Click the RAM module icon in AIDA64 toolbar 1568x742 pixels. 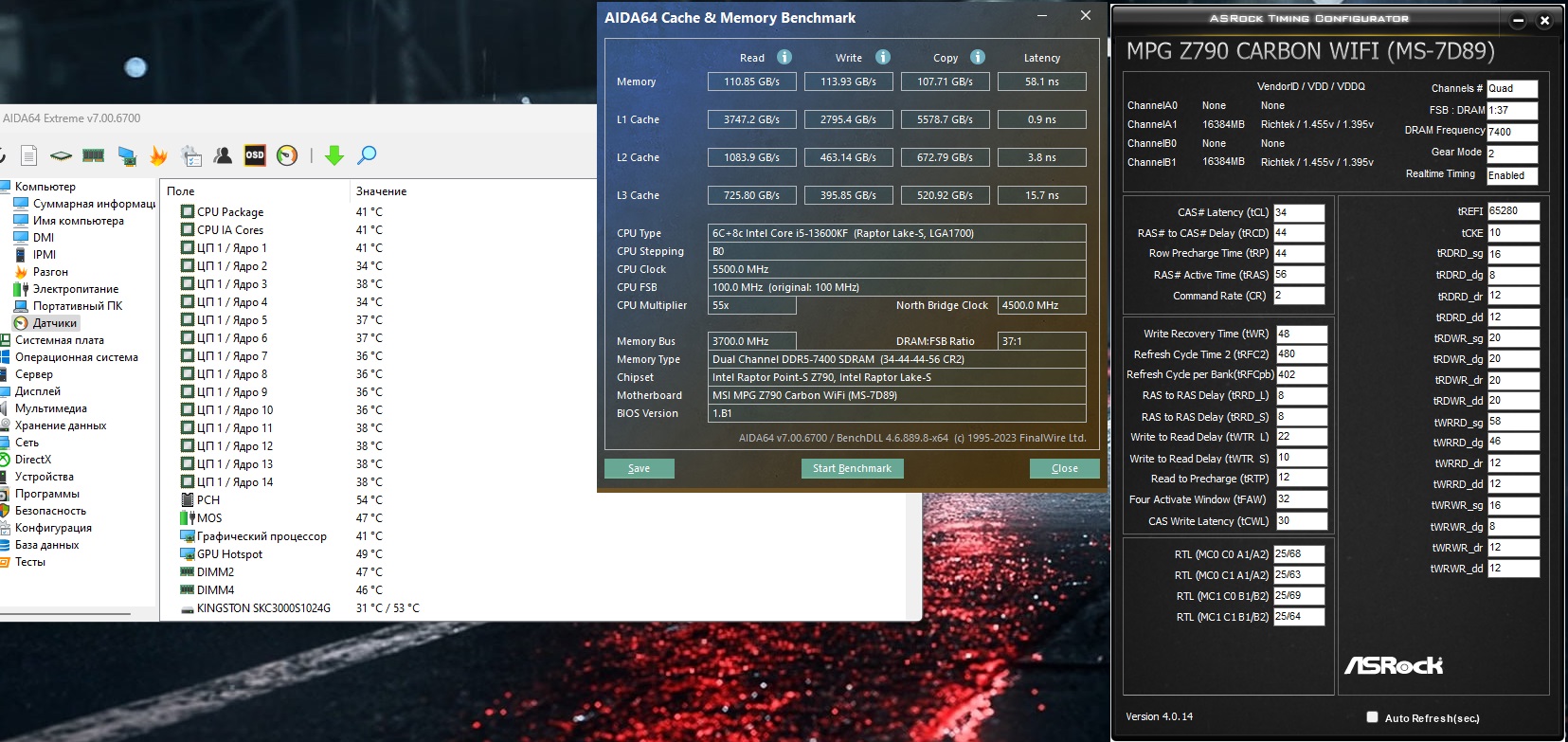coord(93,155)
